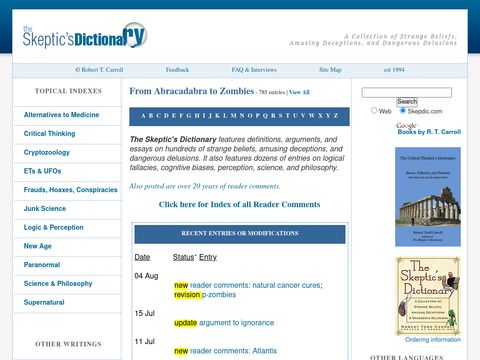Open argument to ignorance entry

[x=236, y=323]
